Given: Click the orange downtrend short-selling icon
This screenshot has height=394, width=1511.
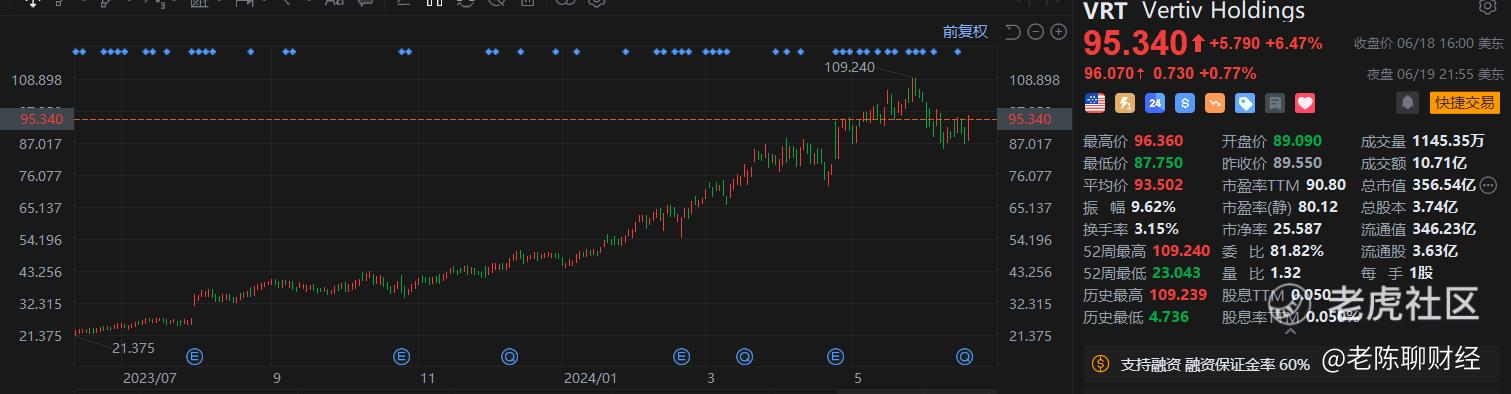Looking at the screenshot, I should 1215,102.
